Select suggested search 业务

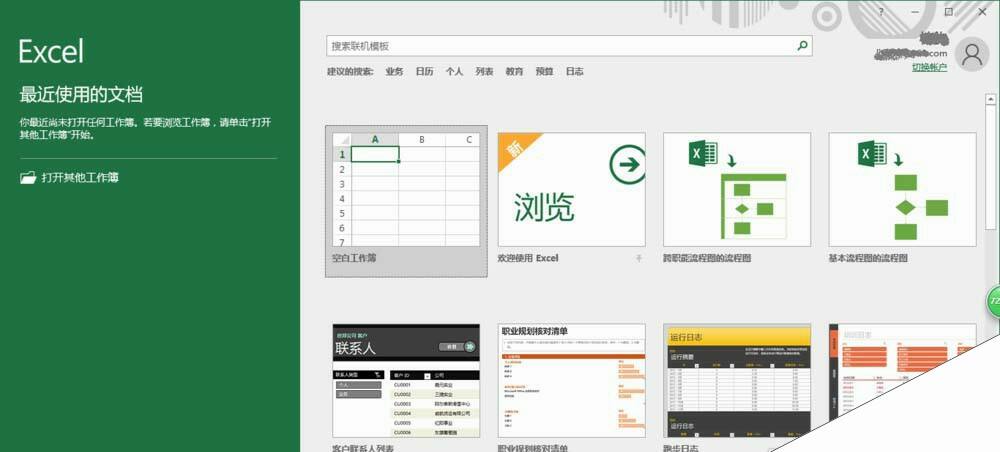coord(394,72)
